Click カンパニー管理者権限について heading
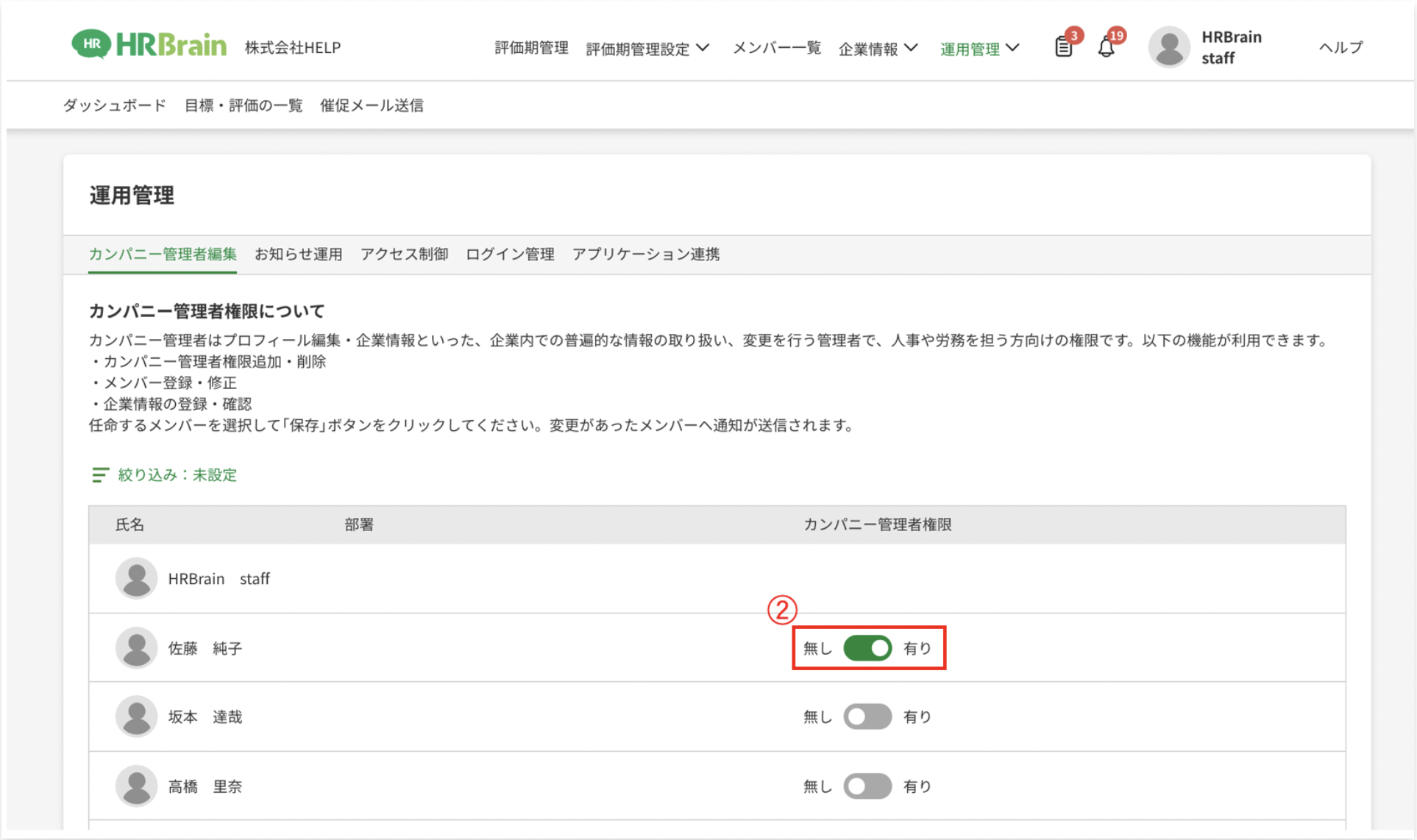The width and height of the screenshot is (1417, 840). [207, 311]
